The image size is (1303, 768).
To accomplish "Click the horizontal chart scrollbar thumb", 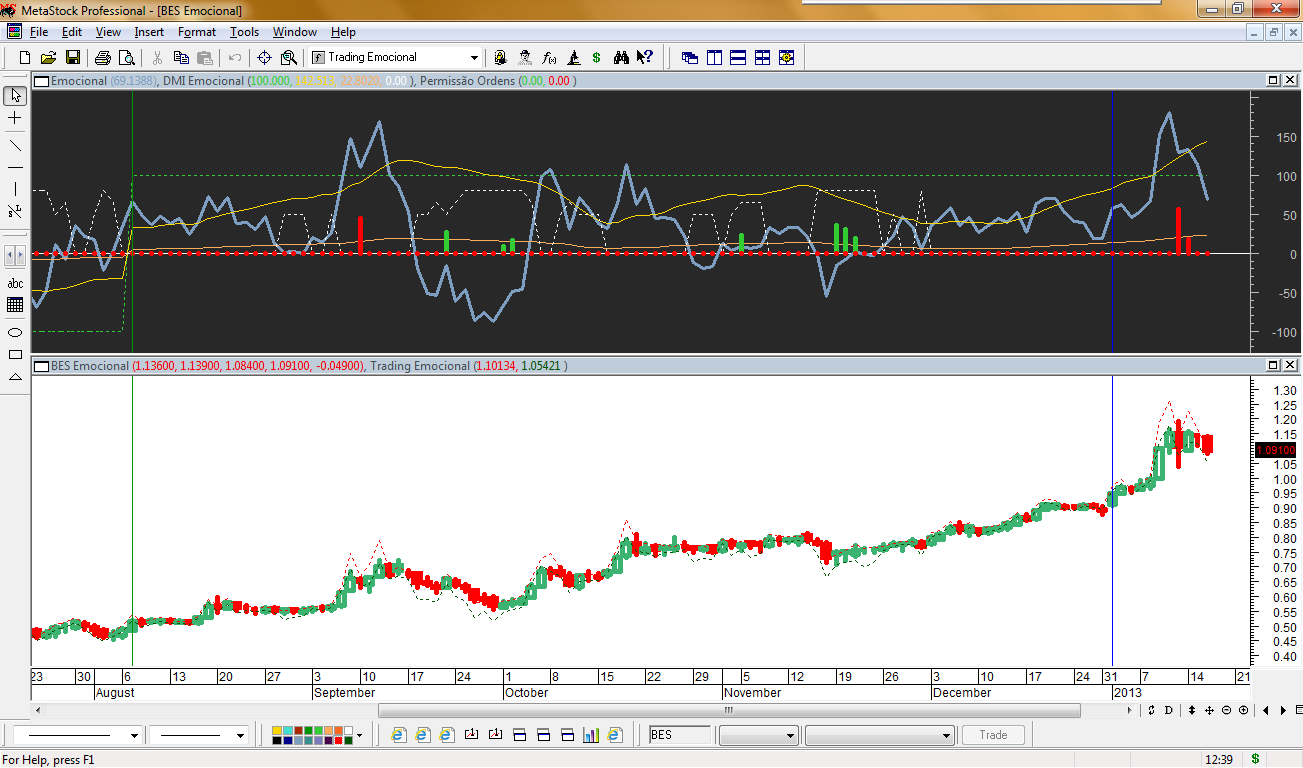I will pyautogui.click(x=729, y=710).
